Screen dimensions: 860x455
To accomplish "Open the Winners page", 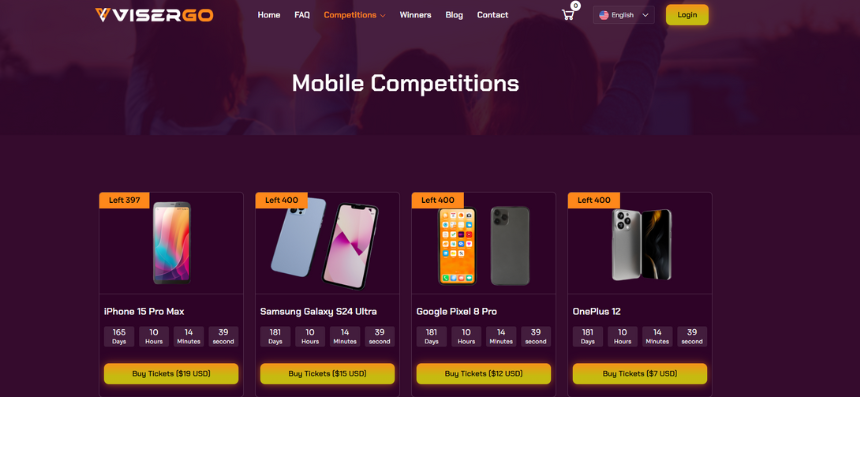I will pos(415,15).
